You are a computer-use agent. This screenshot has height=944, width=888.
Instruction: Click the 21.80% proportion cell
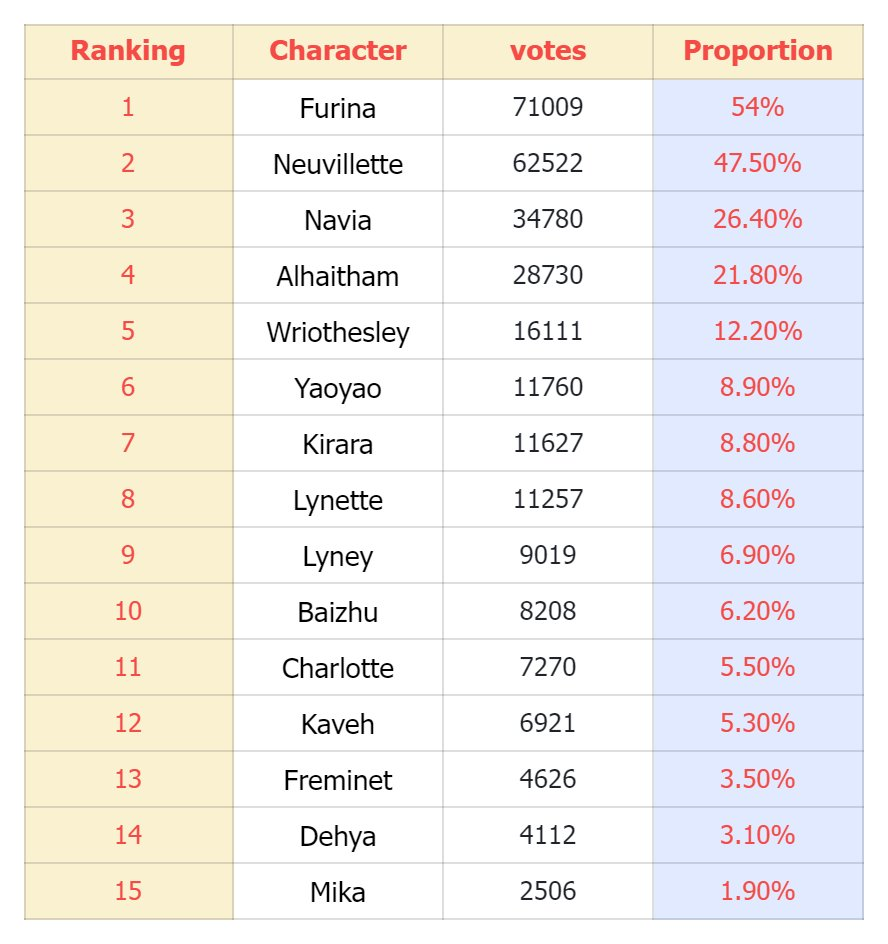(x=758, y=275)
